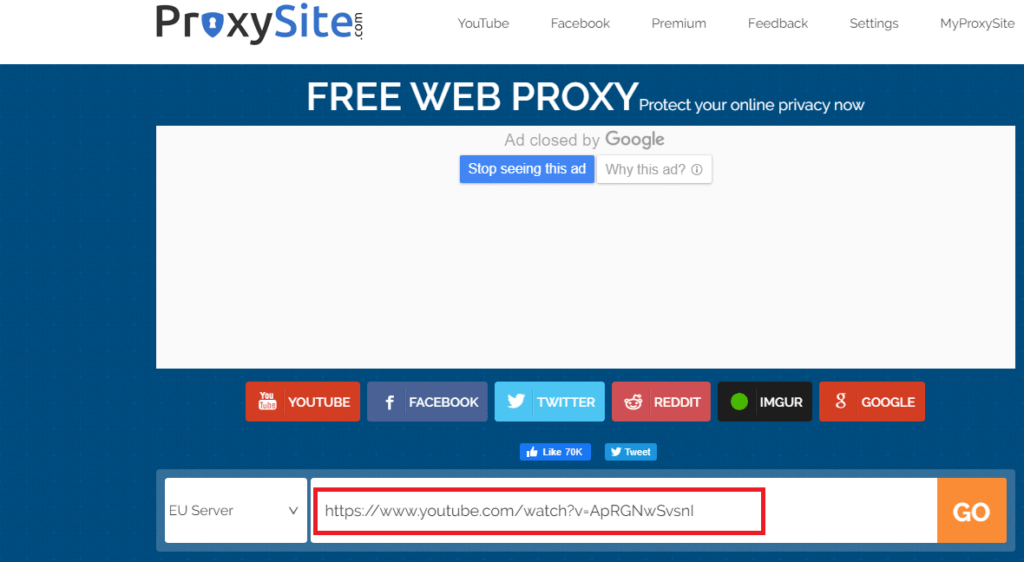The width and height of the screenshot is (1024, 562).
Task: Click the Google 'g' icon on red button
Action: [840, 401]
